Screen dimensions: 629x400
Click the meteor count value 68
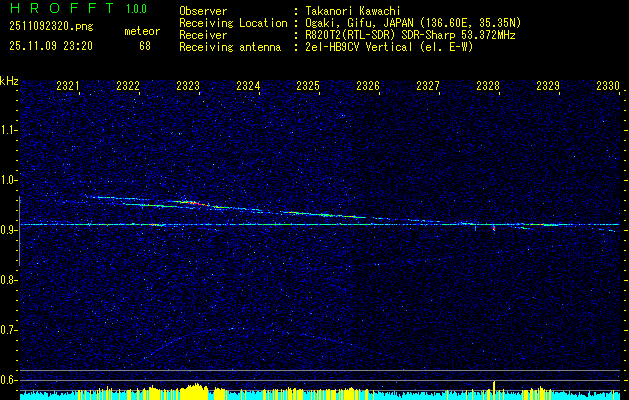coord(145,46)
